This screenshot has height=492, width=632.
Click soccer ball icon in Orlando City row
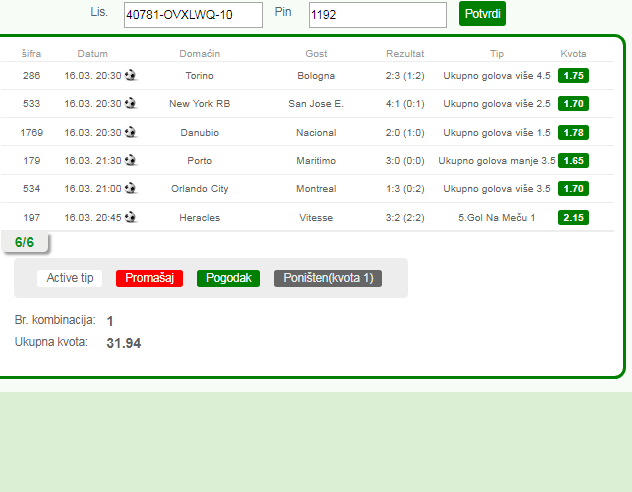click(x=130, y=188)
